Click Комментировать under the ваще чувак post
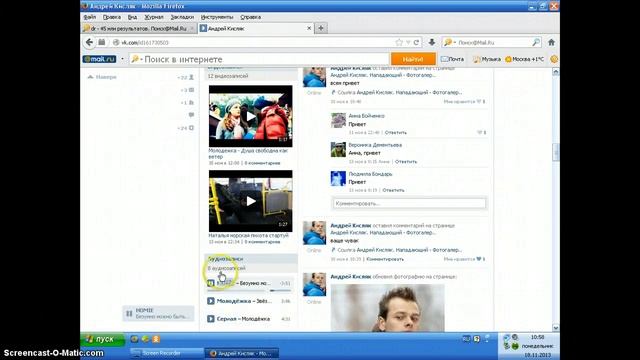Viewport: 640px width, 360px height. (x=385, y=259)
